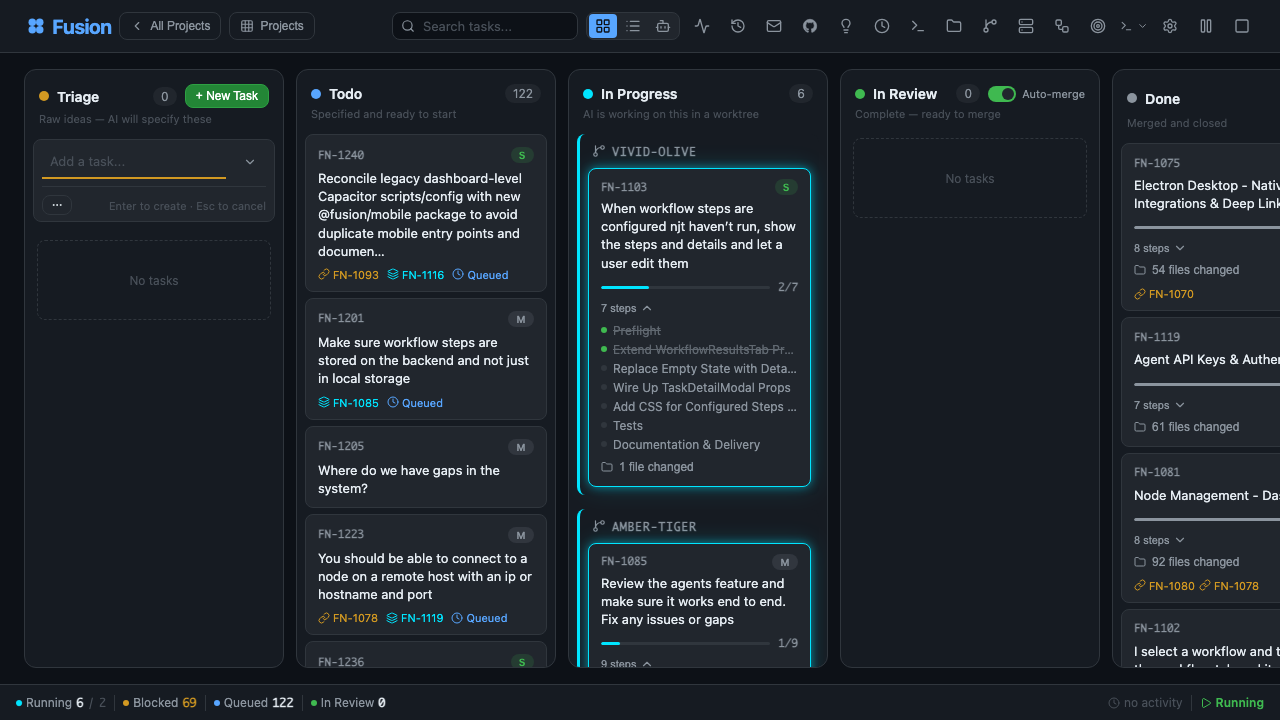Open dependency link FN-1080
1280x720 pixels.
(x=1165, y=586)
